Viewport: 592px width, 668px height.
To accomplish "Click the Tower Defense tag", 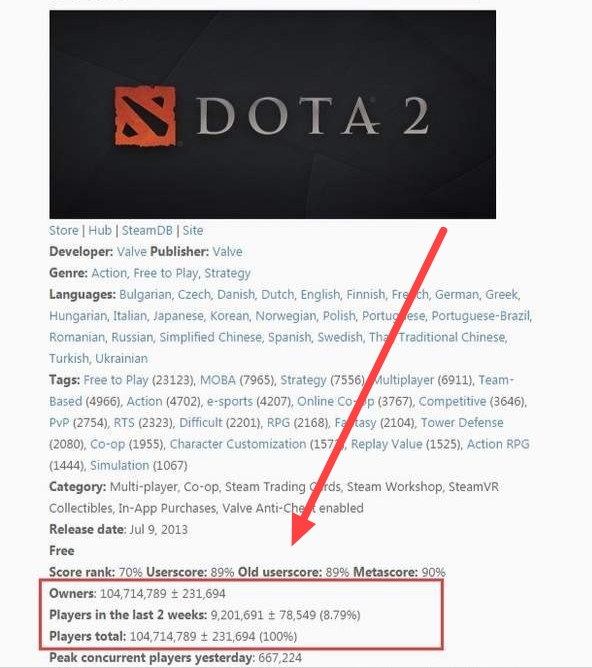I will coord(462,422).
